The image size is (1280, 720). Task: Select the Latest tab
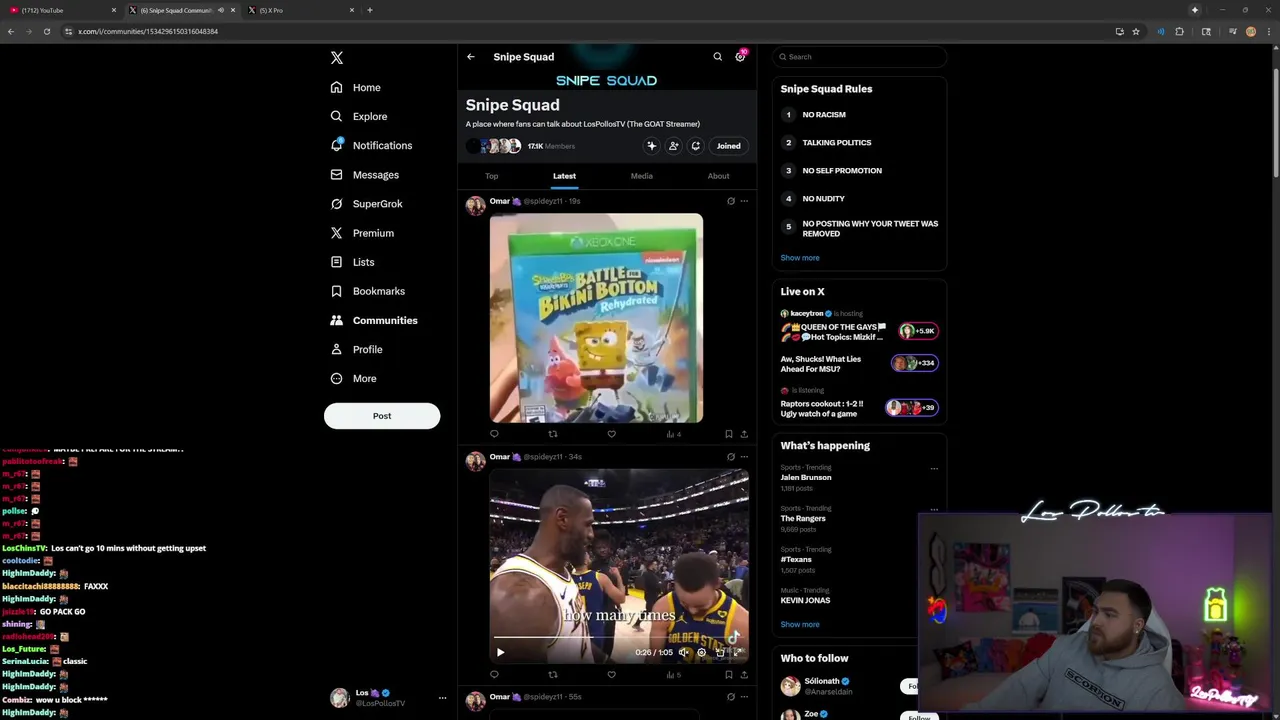click(564, 176)
